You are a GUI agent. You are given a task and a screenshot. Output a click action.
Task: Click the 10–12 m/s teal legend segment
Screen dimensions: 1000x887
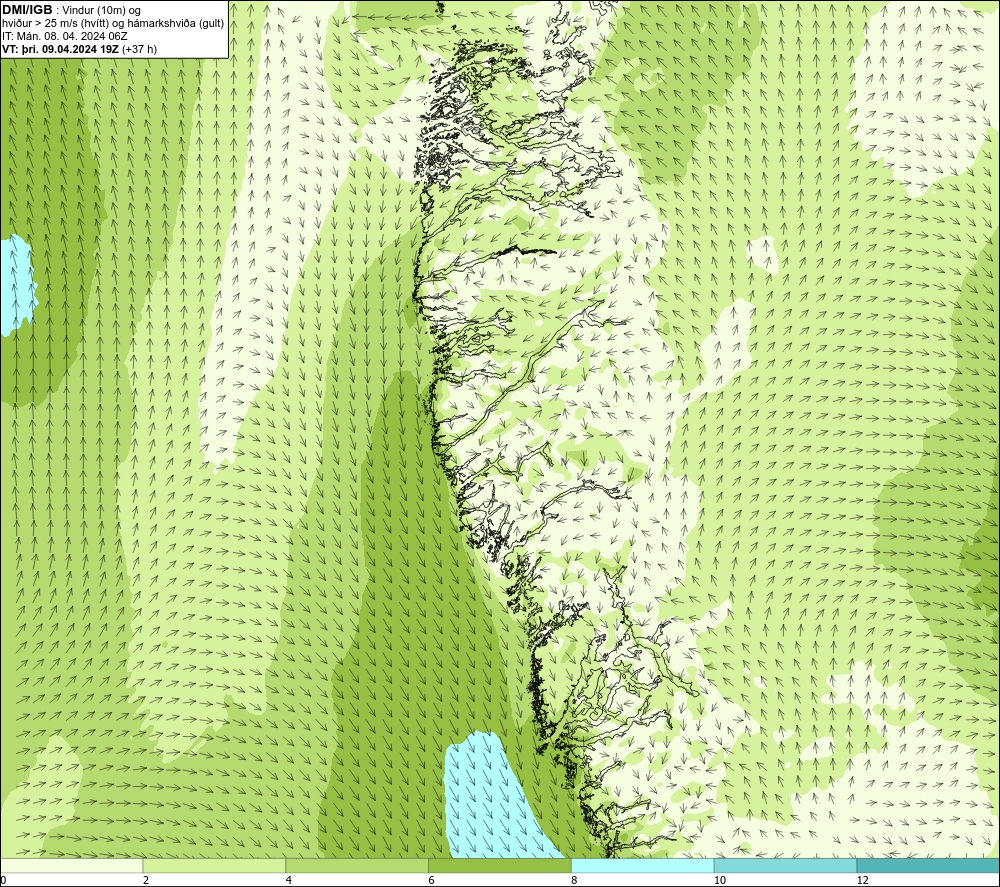(x=786, y=865)
